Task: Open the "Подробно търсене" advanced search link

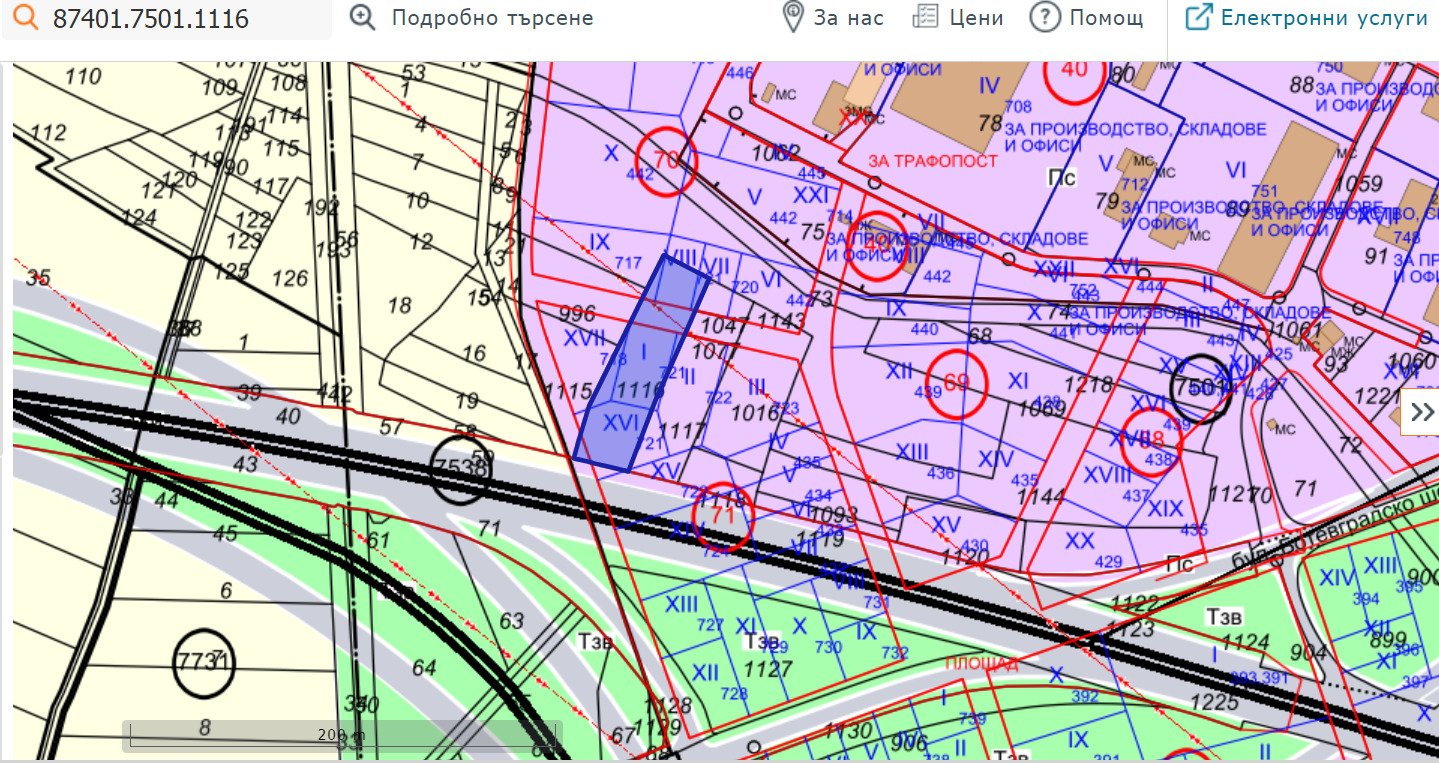Action: tap(491, 18)
